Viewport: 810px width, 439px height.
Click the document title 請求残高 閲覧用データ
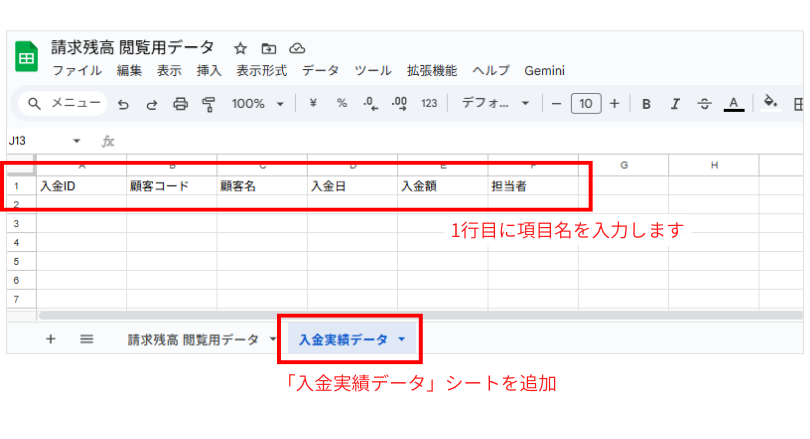point(133,48)
